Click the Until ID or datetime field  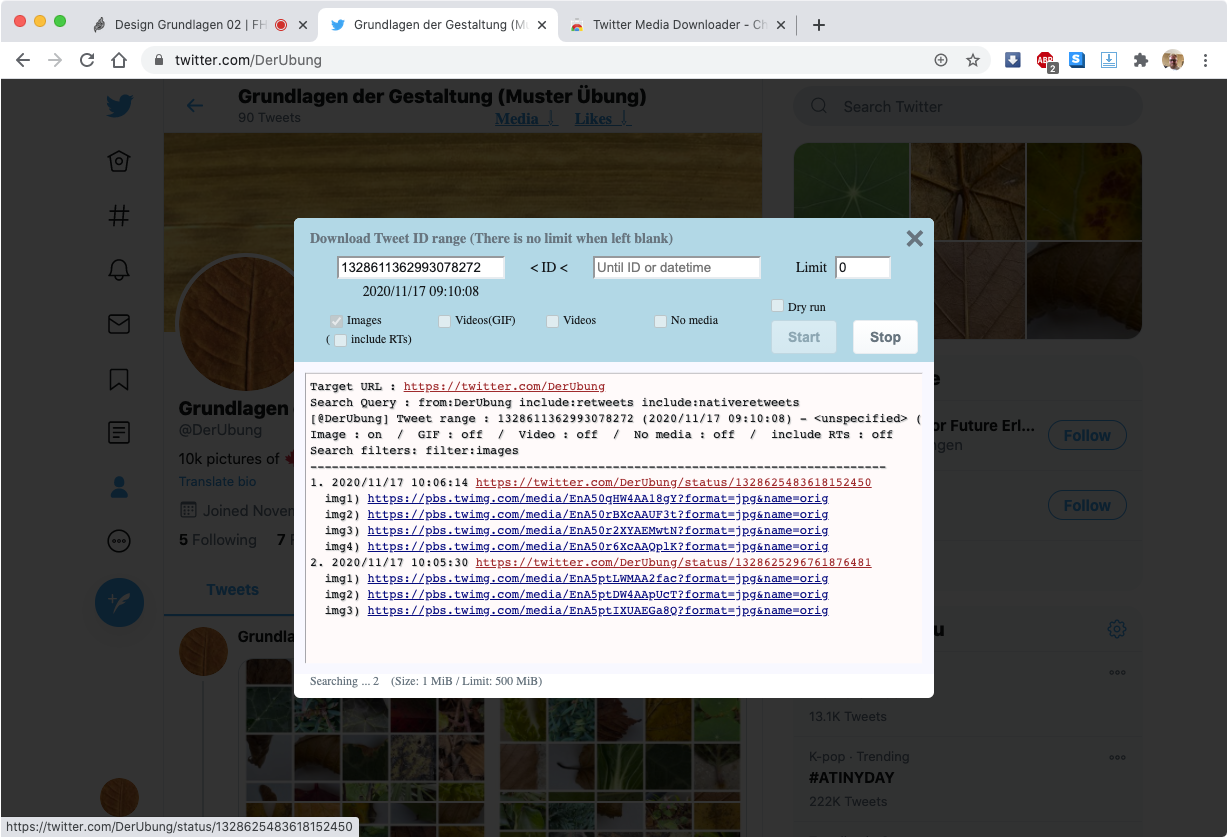tap(677, 267)
